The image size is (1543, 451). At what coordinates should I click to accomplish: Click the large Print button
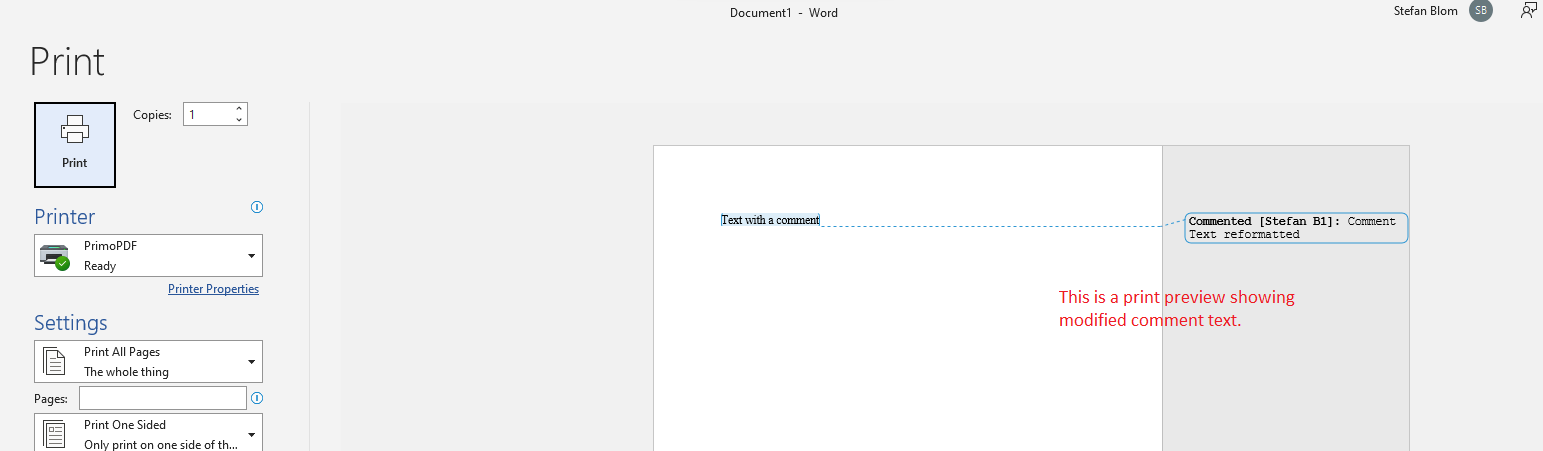75,145
